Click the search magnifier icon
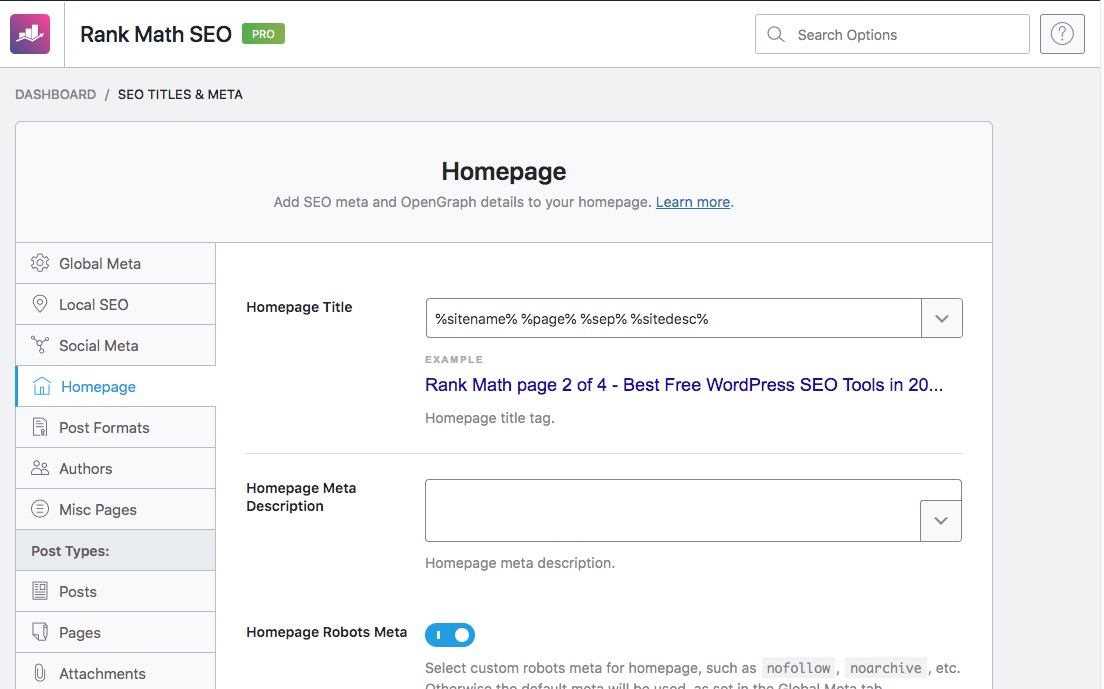 pyautogui.click(x=776, y=34)
